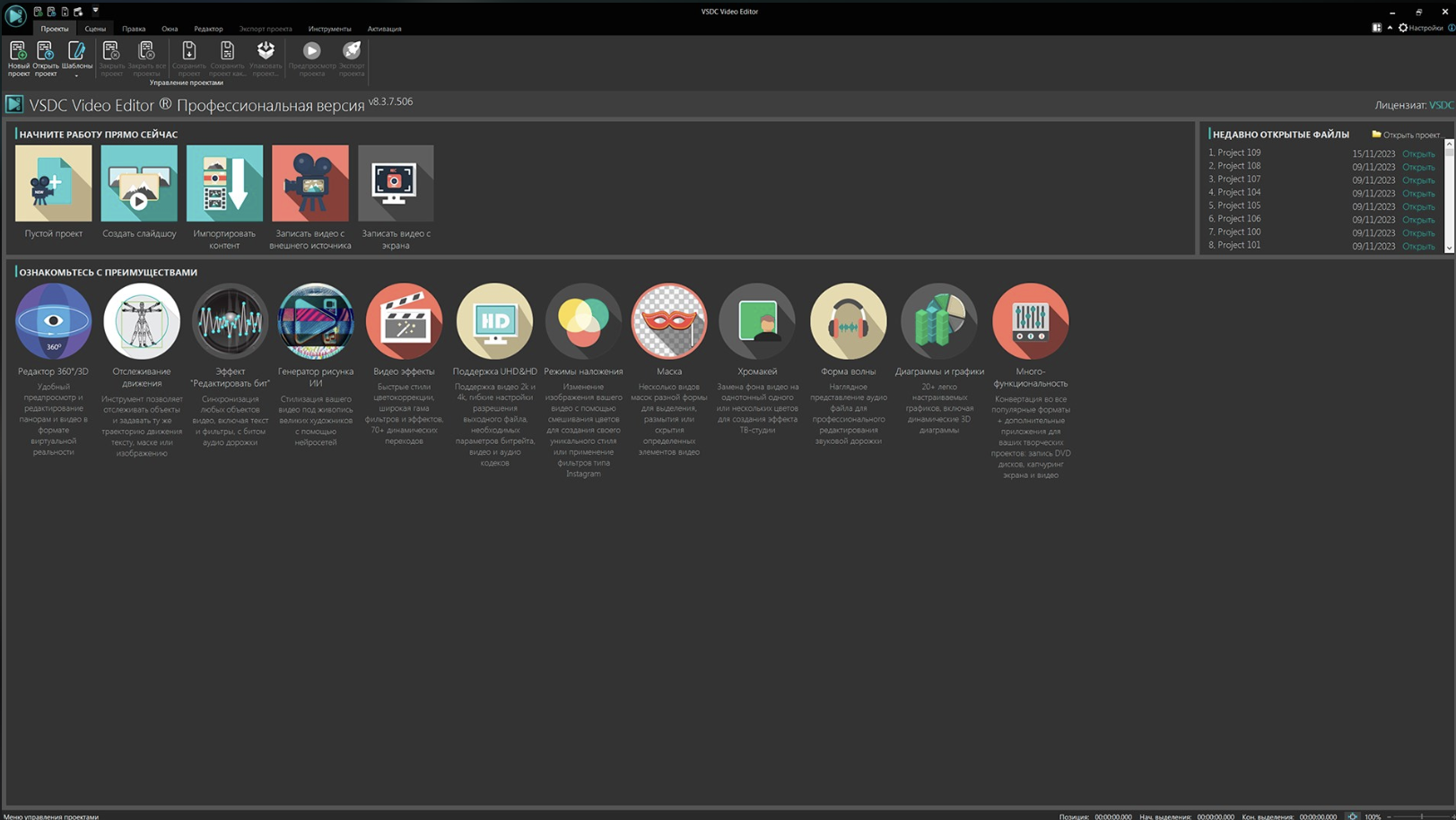
Task: Click first quick access new project icon
Action: pyautogui.click(x=38, y=12)
